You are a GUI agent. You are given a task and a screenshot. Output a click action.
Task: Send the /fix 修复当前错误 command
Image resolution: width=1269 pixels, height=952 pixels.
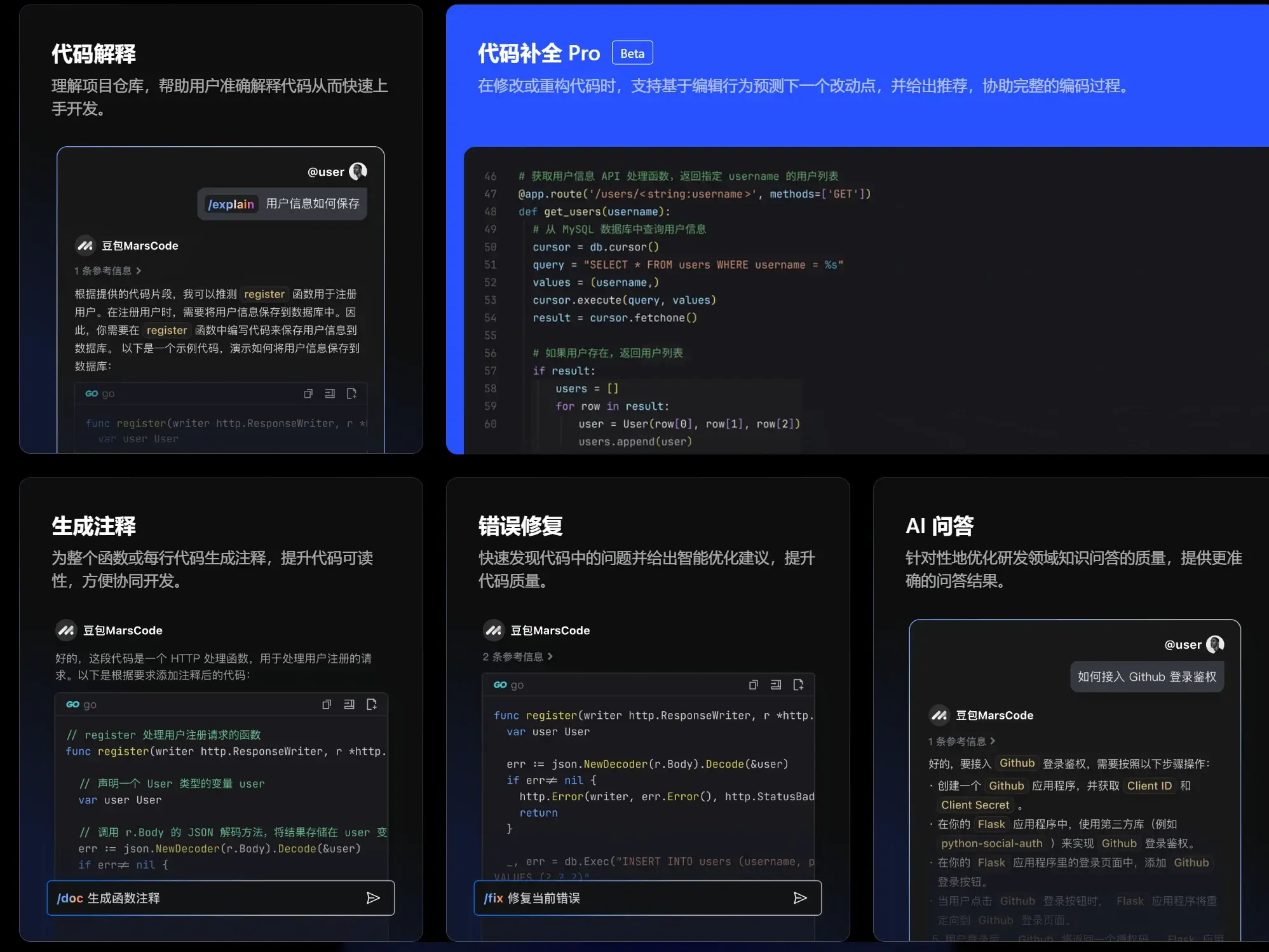click(801, 898)
